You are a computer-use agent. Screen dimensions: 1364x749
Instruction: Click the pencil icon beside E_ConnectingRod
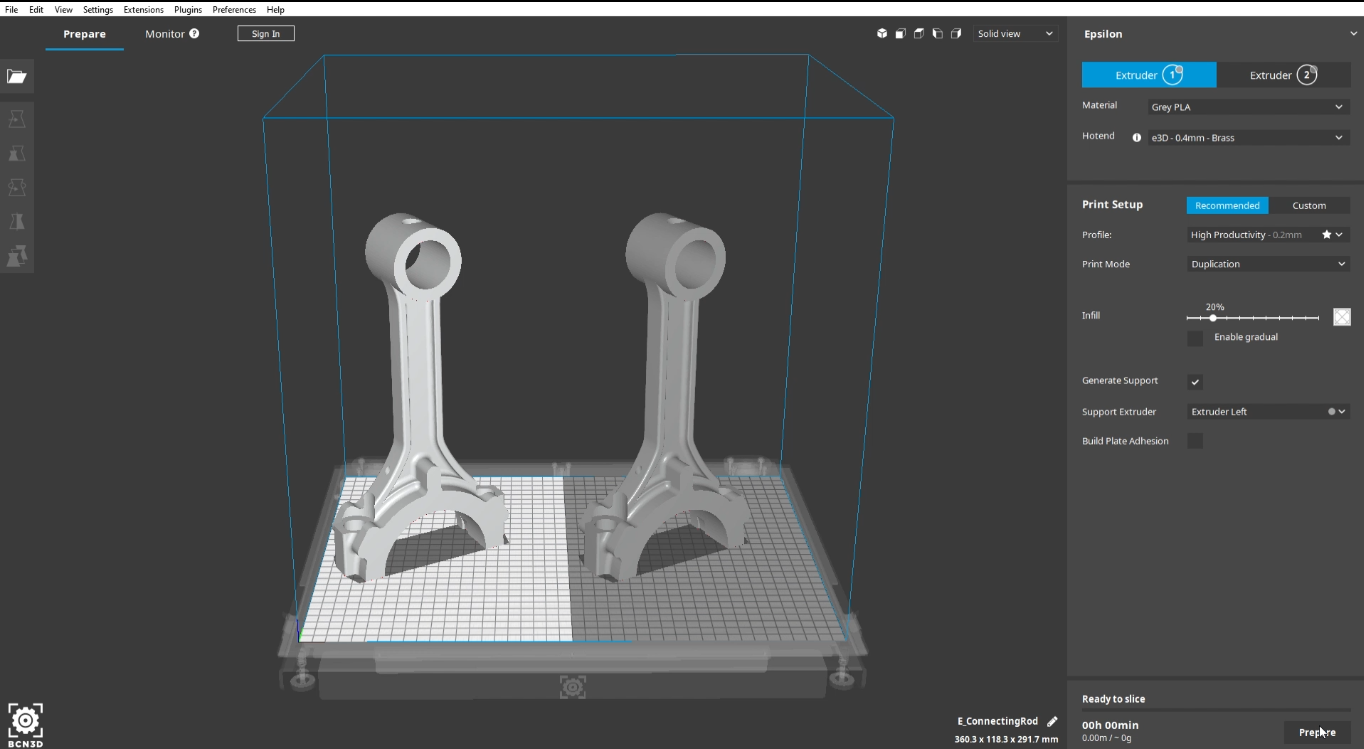[1052, 721]
